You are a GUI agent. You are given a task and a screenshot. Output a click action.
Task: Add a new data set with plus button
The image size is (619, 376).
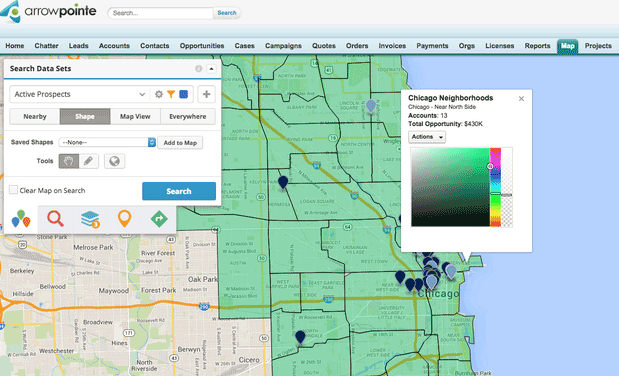click(x=206, y=94)
